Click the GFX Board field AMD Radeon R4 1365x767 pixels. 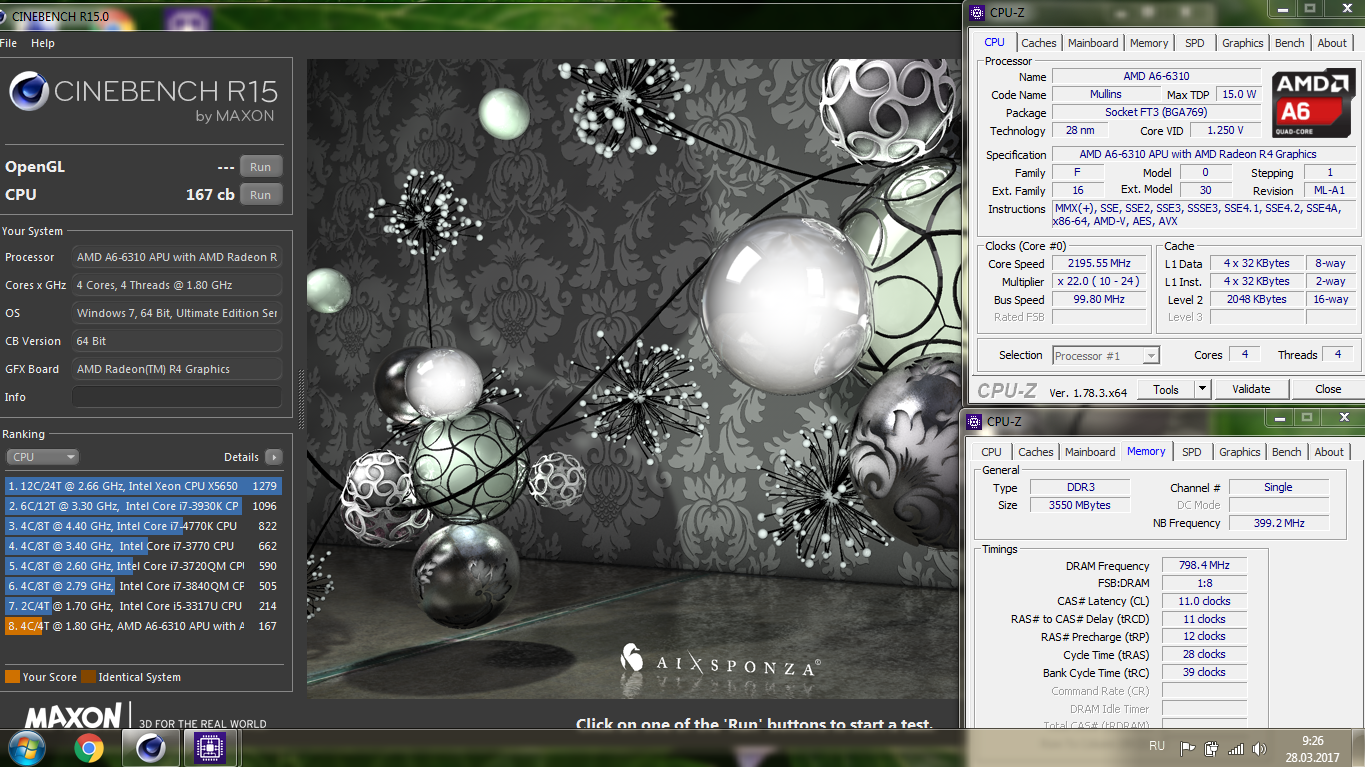(x=176, y=369)
